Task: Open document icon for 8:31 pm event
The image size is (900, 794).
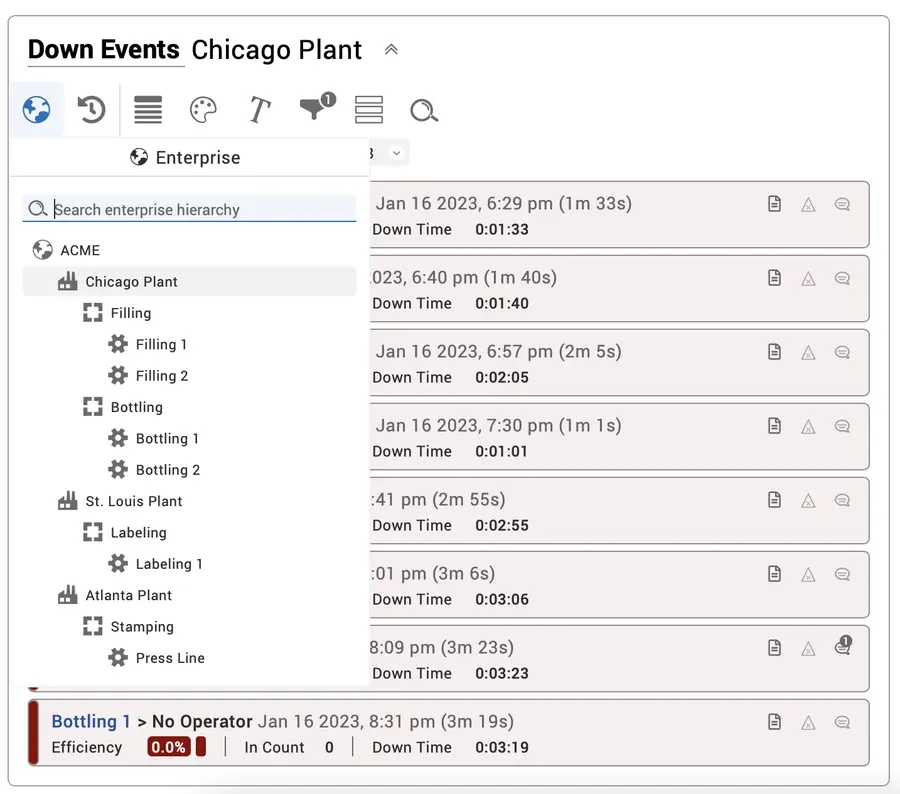Action: click(774, 722)
